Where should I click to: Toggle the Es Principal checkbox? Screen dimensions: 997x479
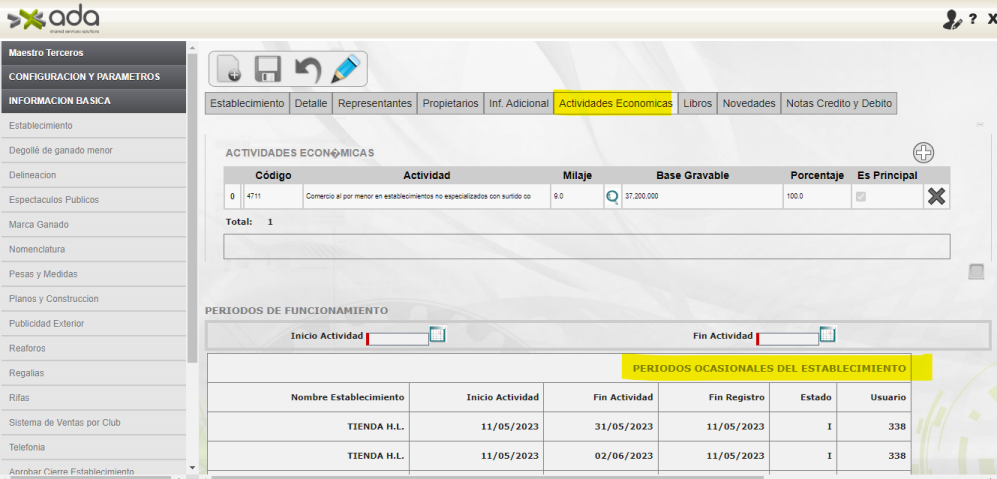tap(860, 197)
